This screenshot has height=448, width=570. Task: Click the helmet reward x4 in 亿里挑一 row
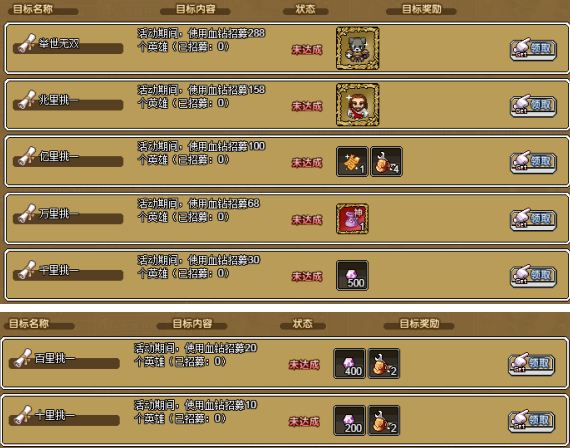point(386,161)
